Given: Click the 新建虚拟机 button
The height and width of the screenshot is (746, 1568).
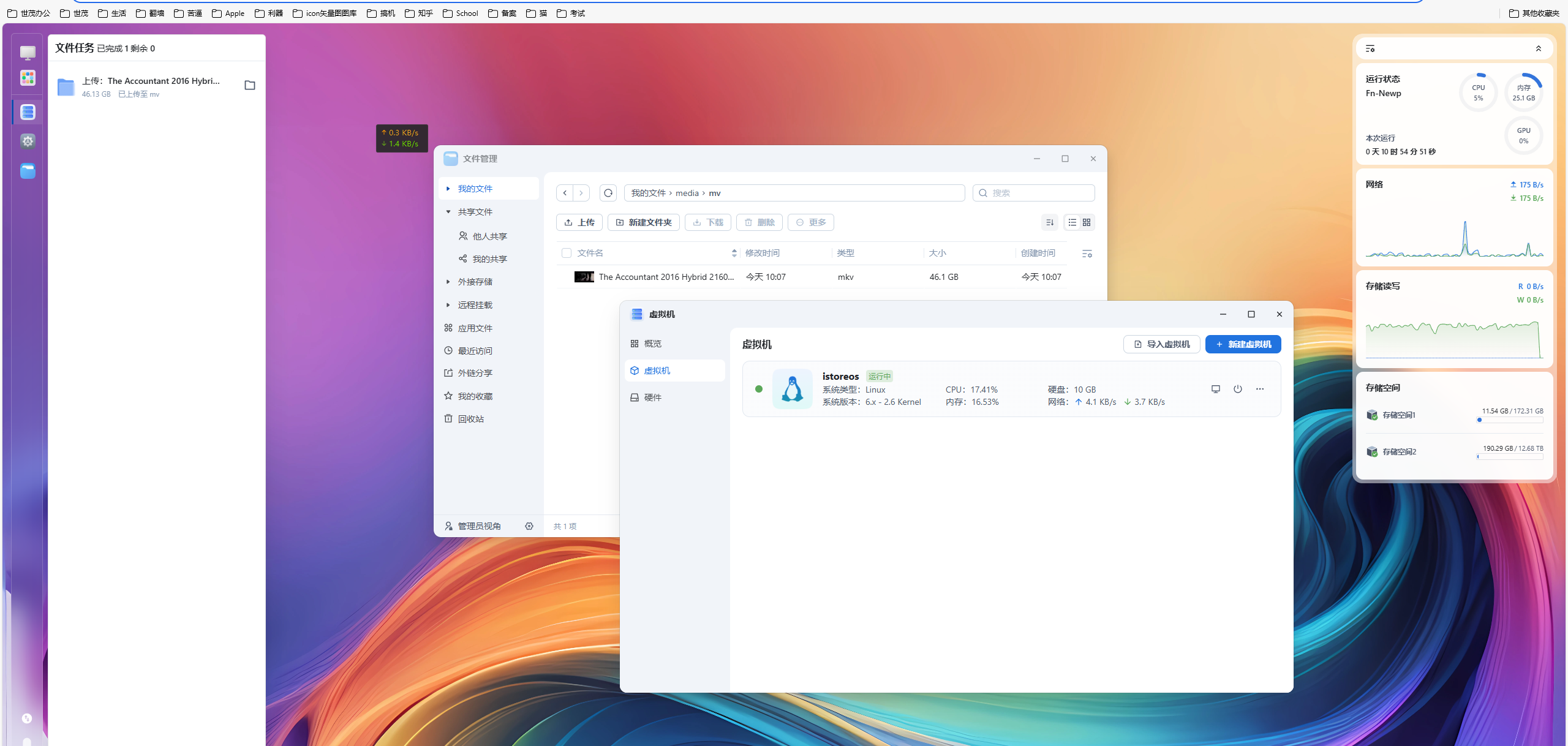Looking at the screenshot, I should coord(1243,344).
